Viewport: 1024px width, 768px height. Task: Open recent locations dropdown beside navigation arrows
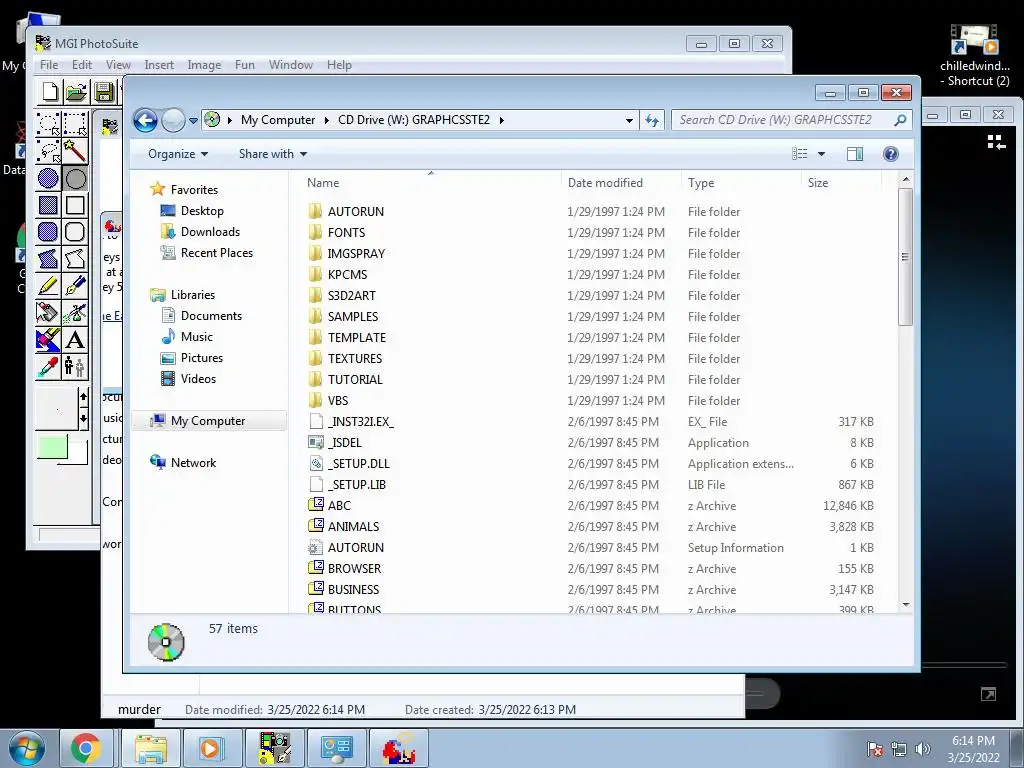193,121
